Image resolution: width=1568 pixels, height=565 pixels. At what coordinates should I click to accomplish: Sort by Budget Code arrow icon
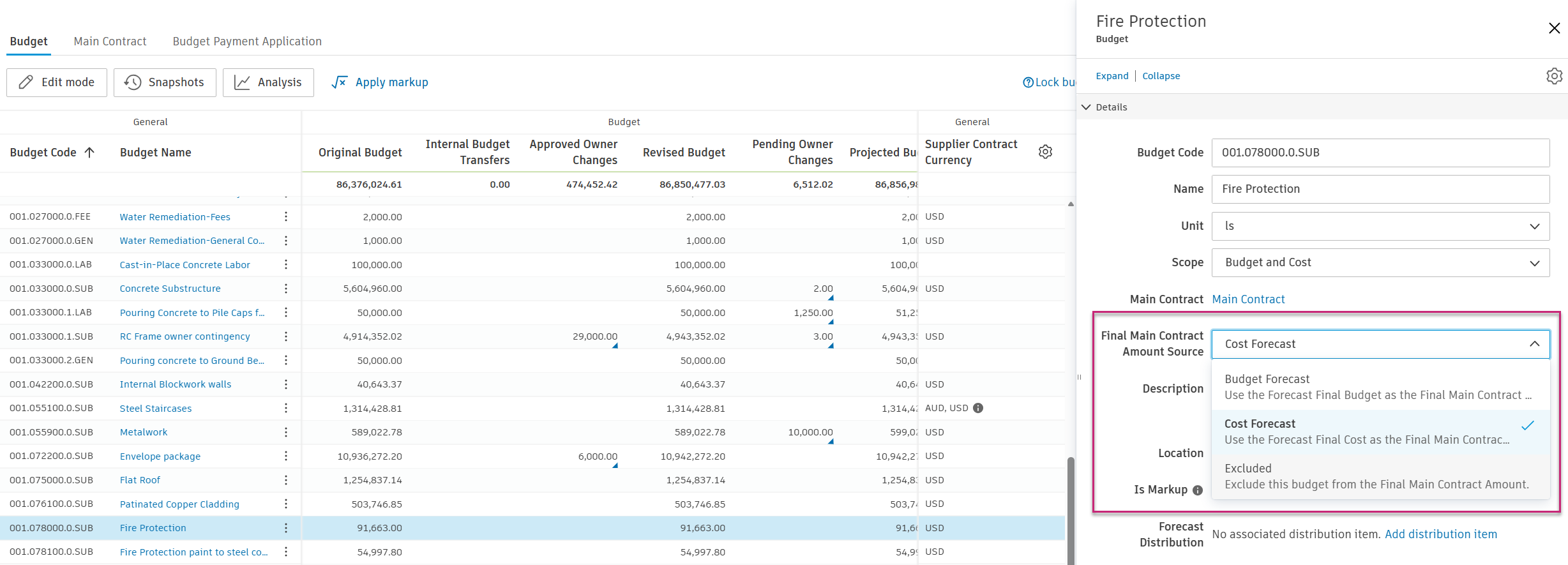click(x=89, y=153)
